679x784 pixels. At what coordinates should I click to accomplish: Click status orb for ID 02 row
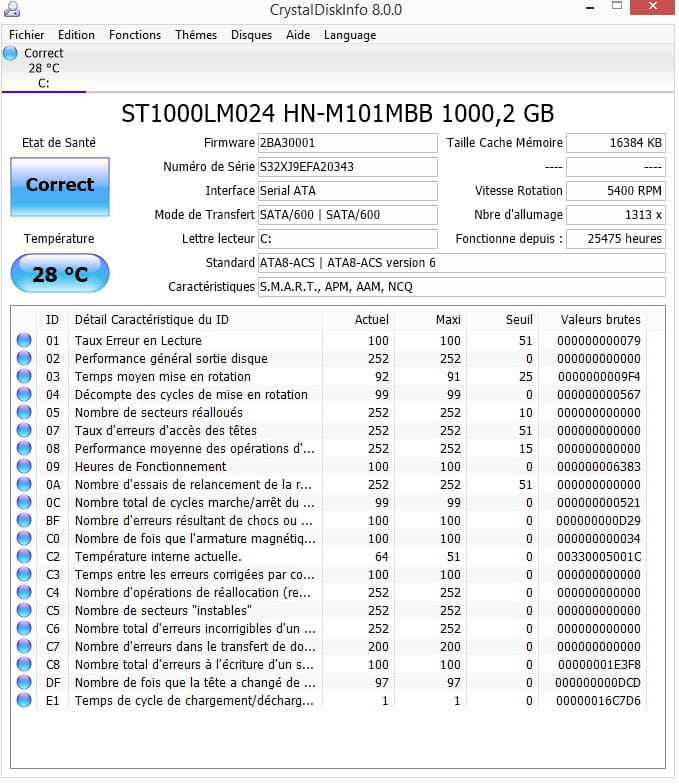(x=24, y=358)
